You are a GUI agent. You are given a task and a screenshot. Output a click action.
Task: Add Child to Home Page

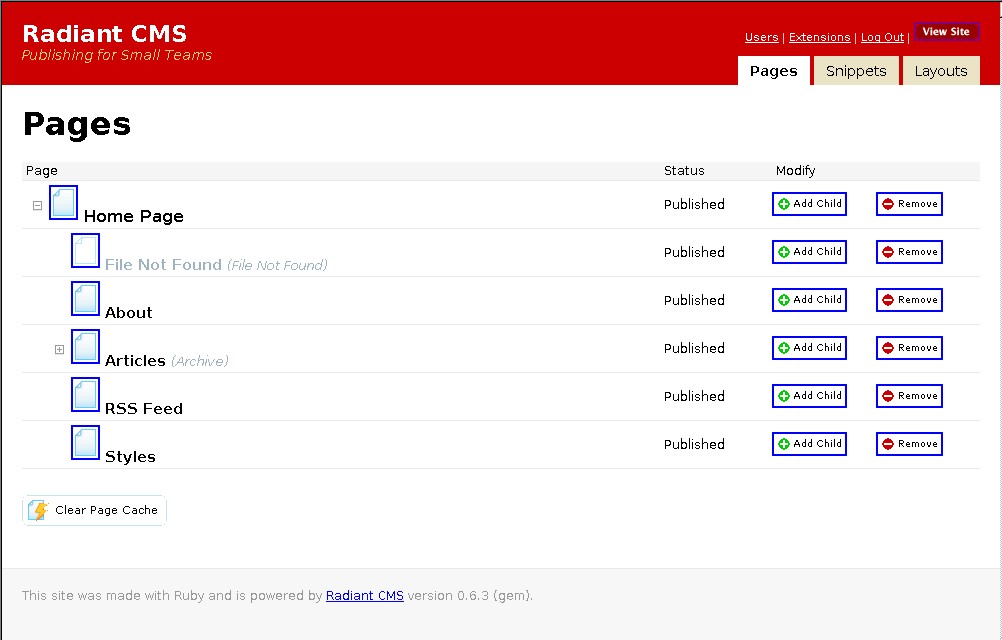[x=809, y=204]
